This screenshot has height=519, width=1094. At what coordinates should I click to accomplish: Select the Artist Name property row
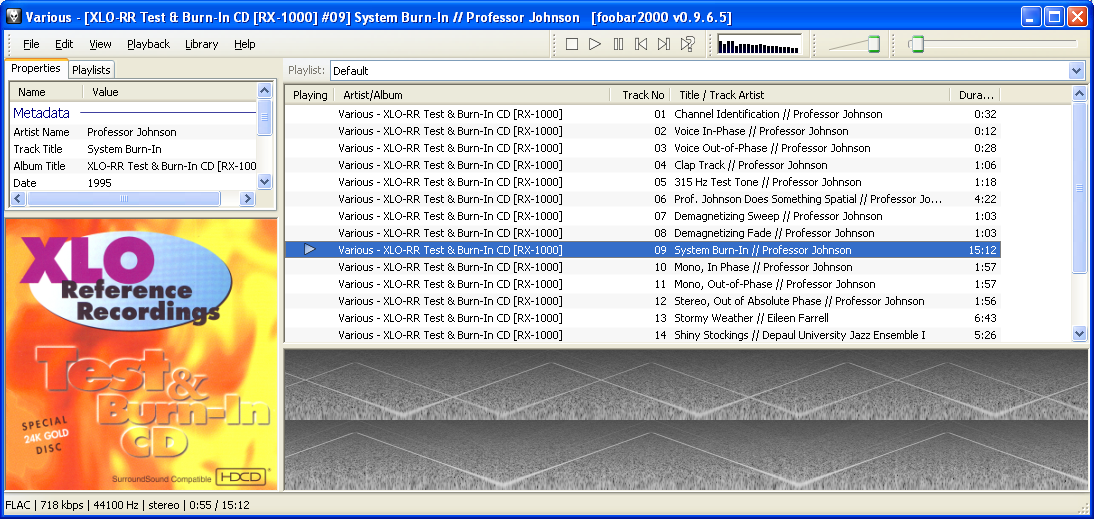[x=133, y=132]
